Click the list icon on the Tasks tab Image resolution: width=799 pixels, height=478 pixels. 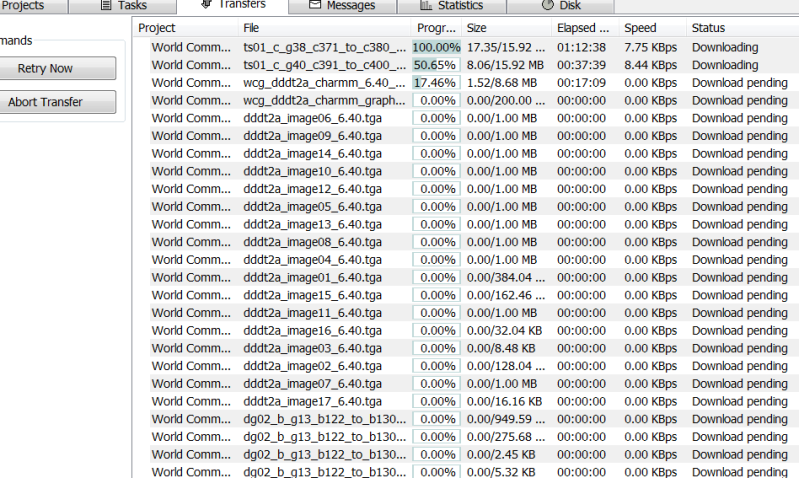pyautogui.click(x=106, y=5)
